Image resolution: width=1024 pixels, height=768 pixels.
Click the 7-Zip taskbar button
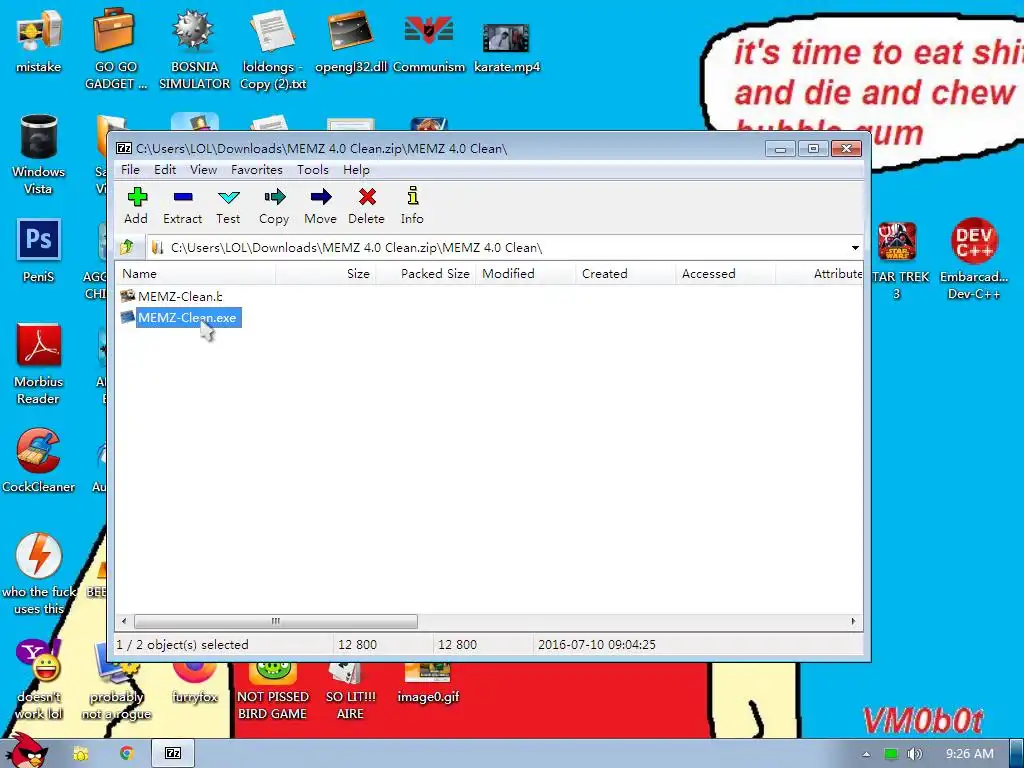tap(172, 753)
